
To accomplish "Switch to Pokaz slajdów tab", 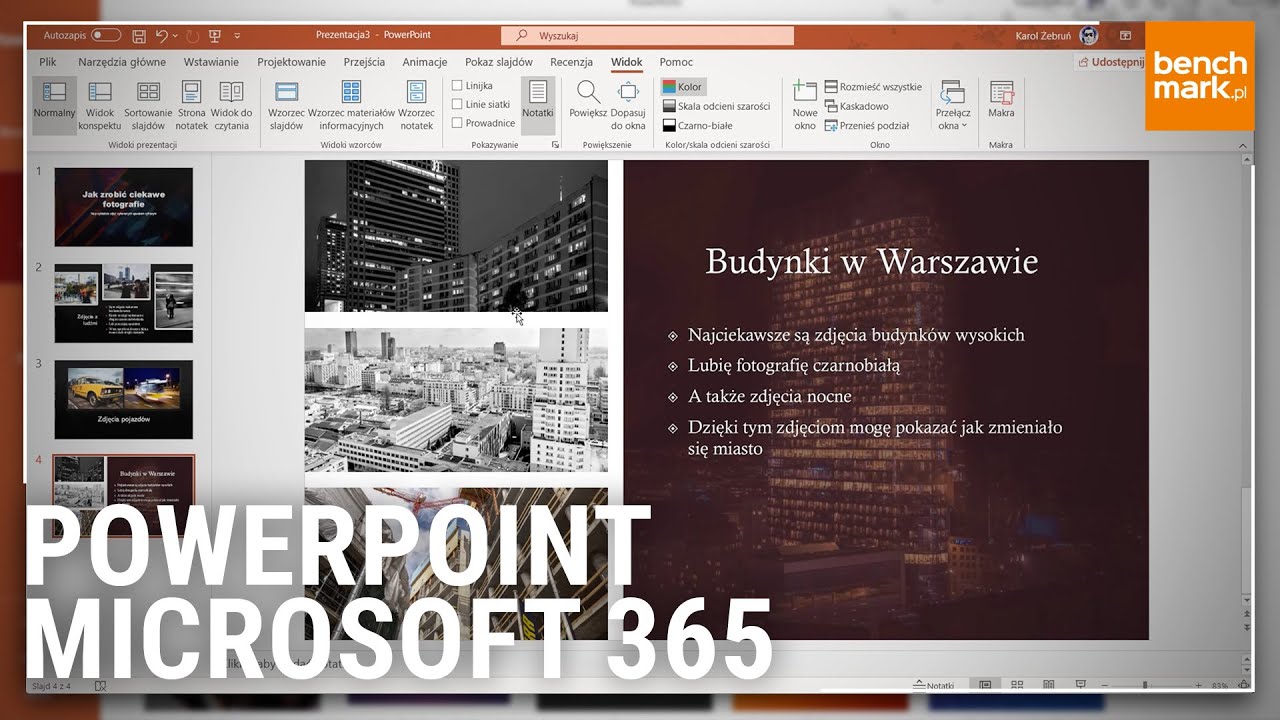I will (499, 62).
